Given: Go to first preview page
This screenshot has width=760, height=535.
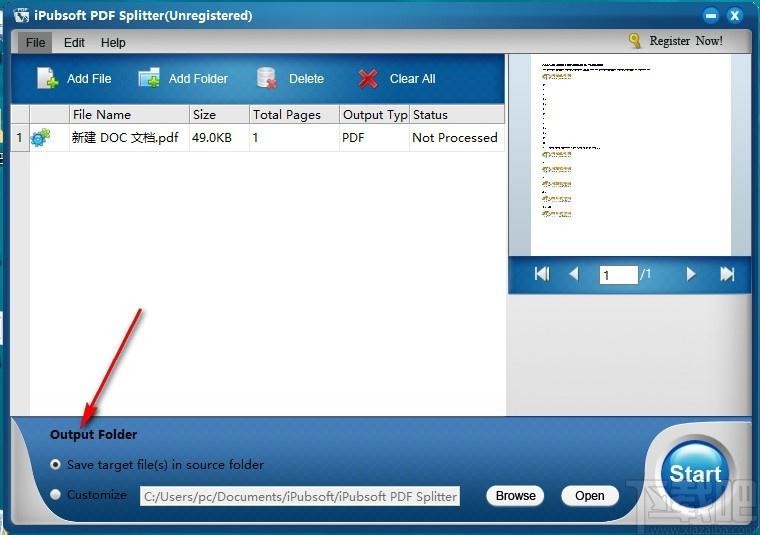Looking at the screenshot, I should pos(542,274).
